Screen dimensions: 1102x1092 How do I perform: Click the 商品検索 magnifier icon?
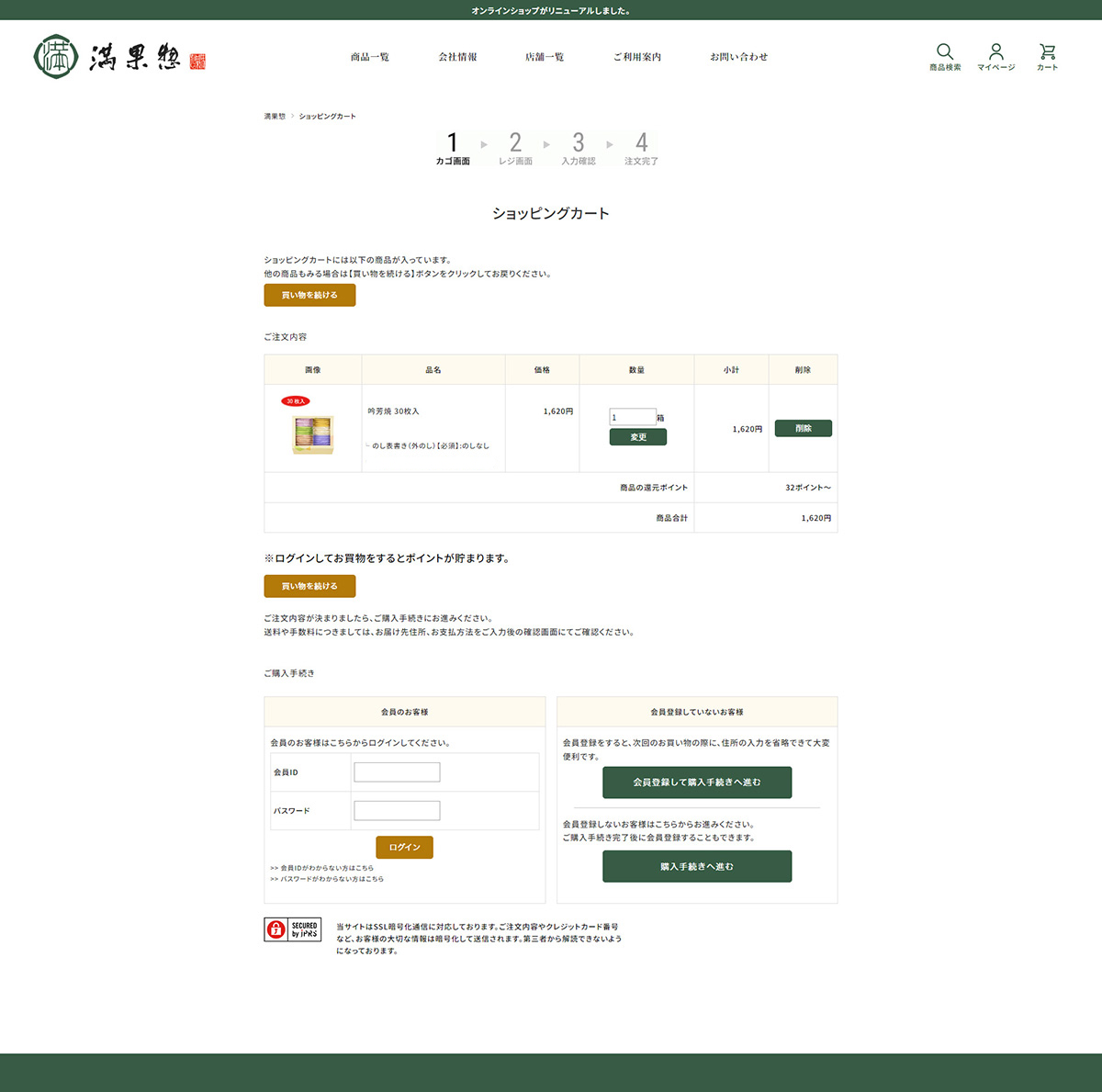click(x=944, y=52)
